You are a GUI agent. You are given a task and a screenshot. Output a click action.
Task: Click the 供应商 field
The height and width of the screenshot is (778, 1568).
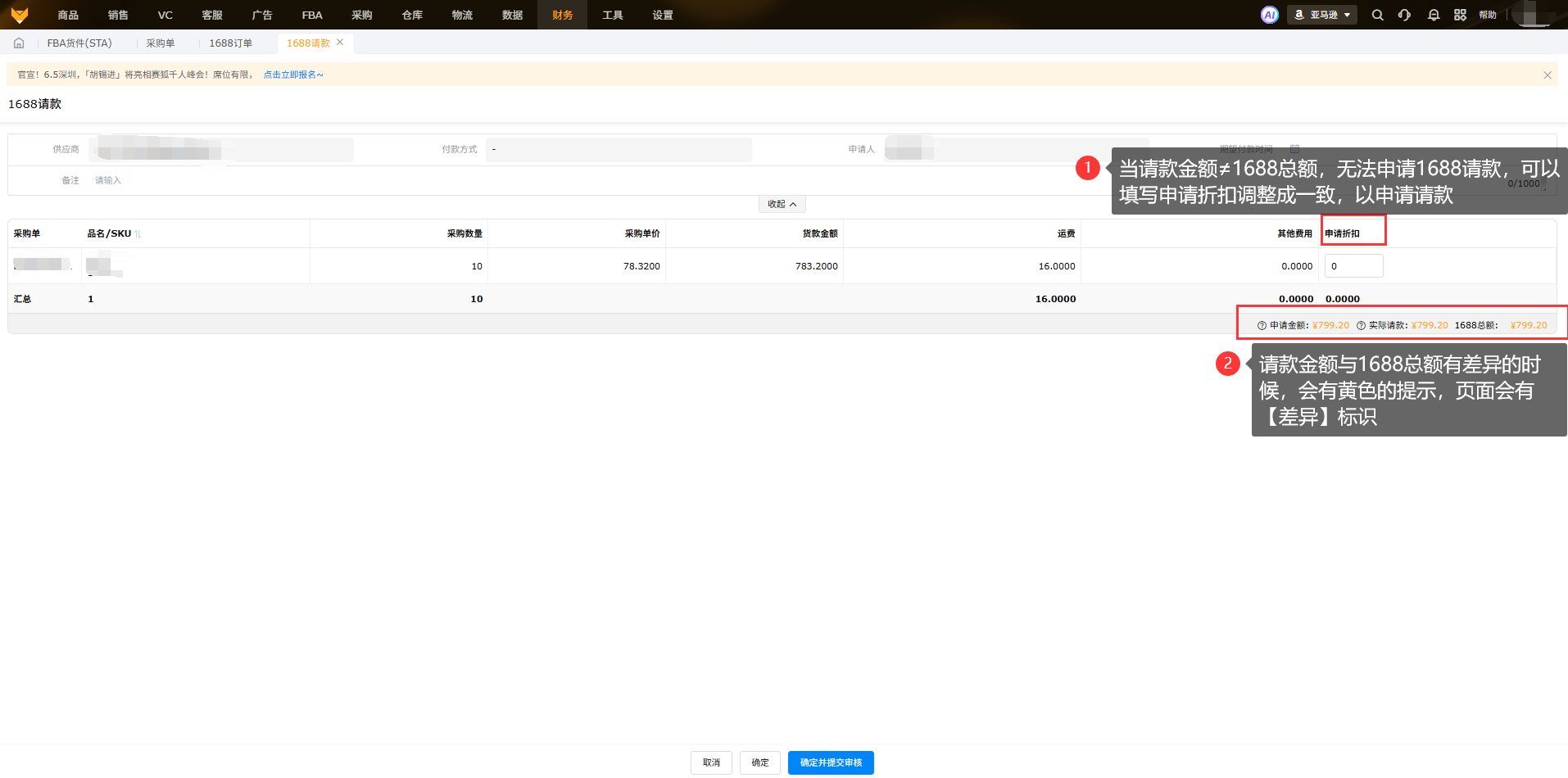click(x=221, y=150)
